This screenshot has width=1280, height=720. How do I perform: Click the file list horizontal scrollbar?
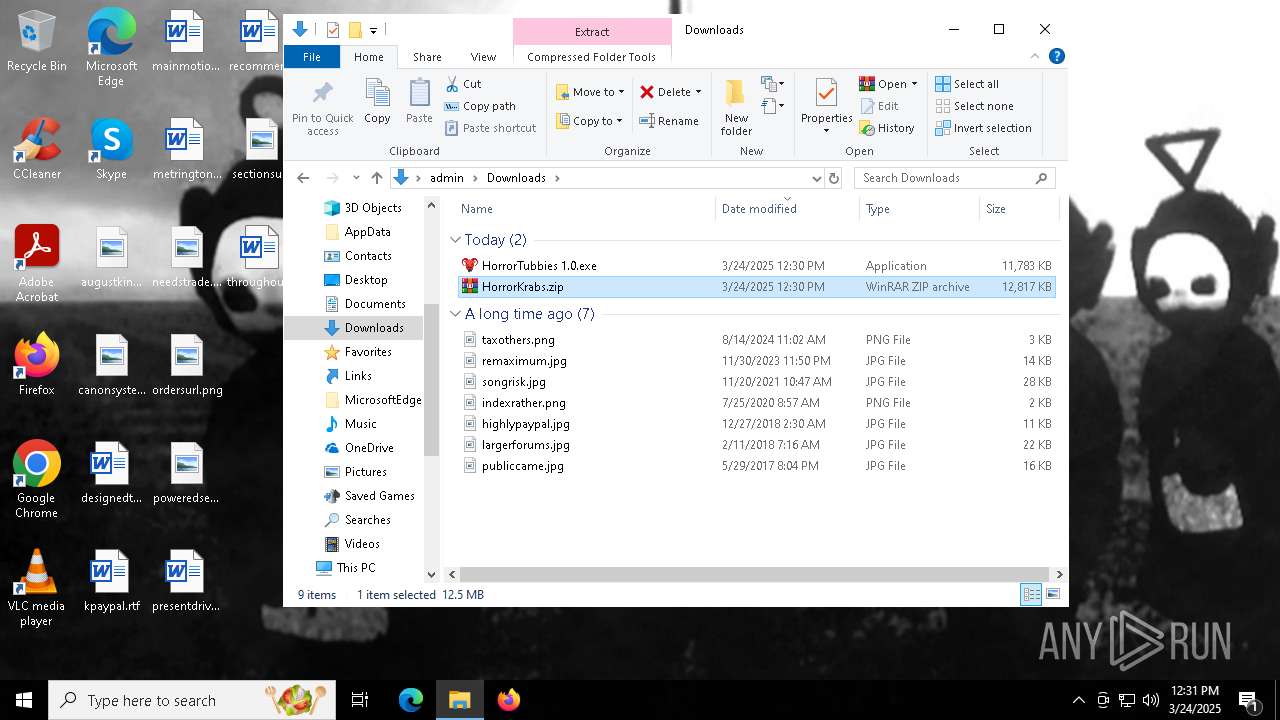tap(755, 574)
